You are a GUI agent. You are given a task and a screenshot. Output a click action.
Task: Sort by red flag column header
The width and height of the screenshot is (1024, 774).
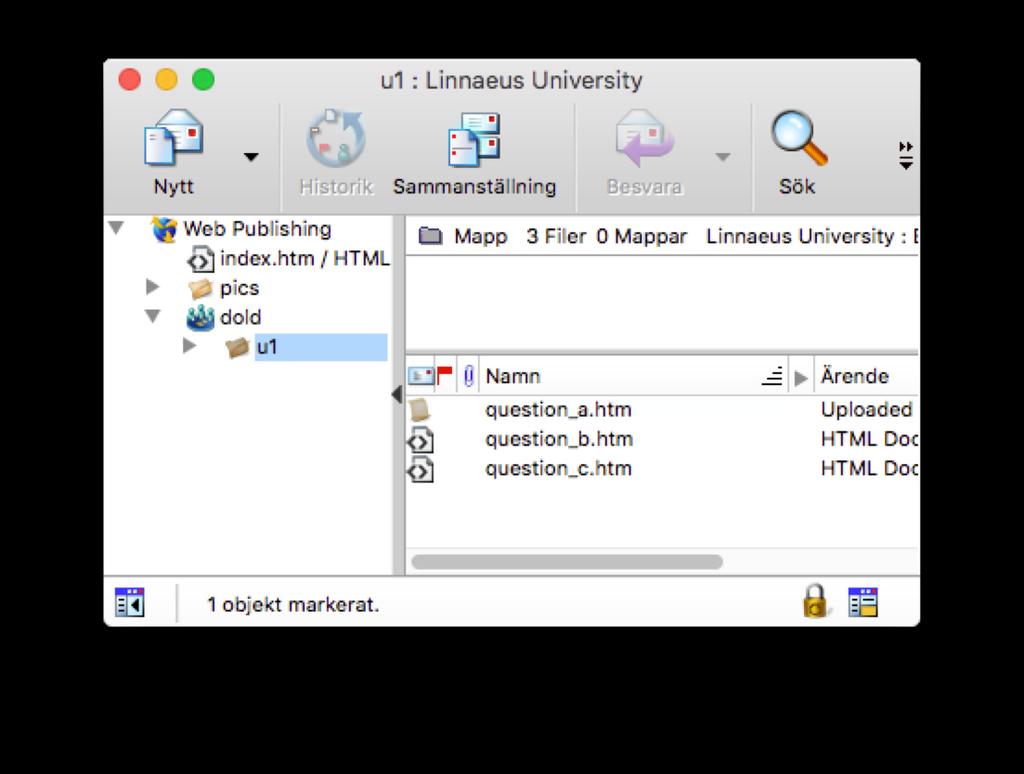point(445,376)
